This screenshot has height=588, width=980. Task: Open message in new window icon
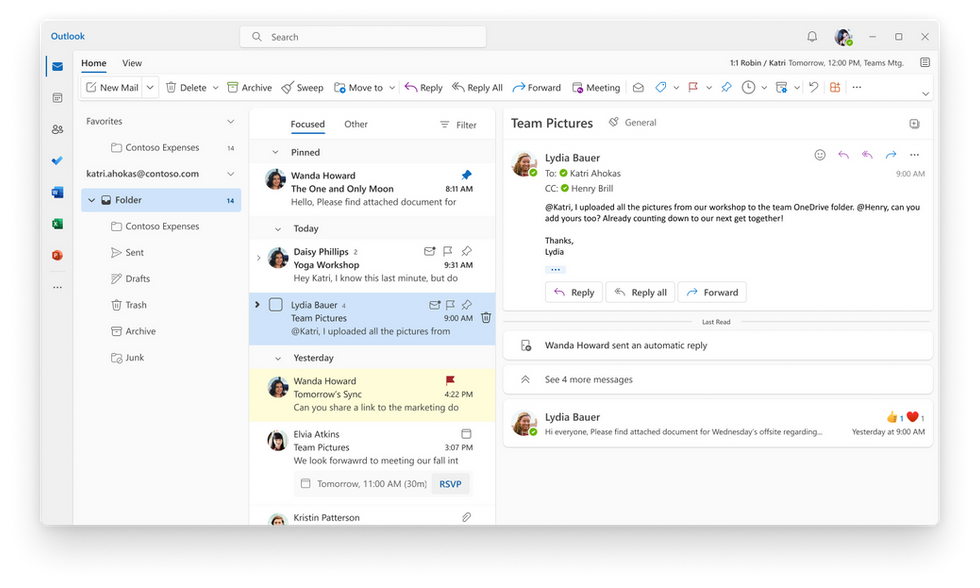pos(914,124)
